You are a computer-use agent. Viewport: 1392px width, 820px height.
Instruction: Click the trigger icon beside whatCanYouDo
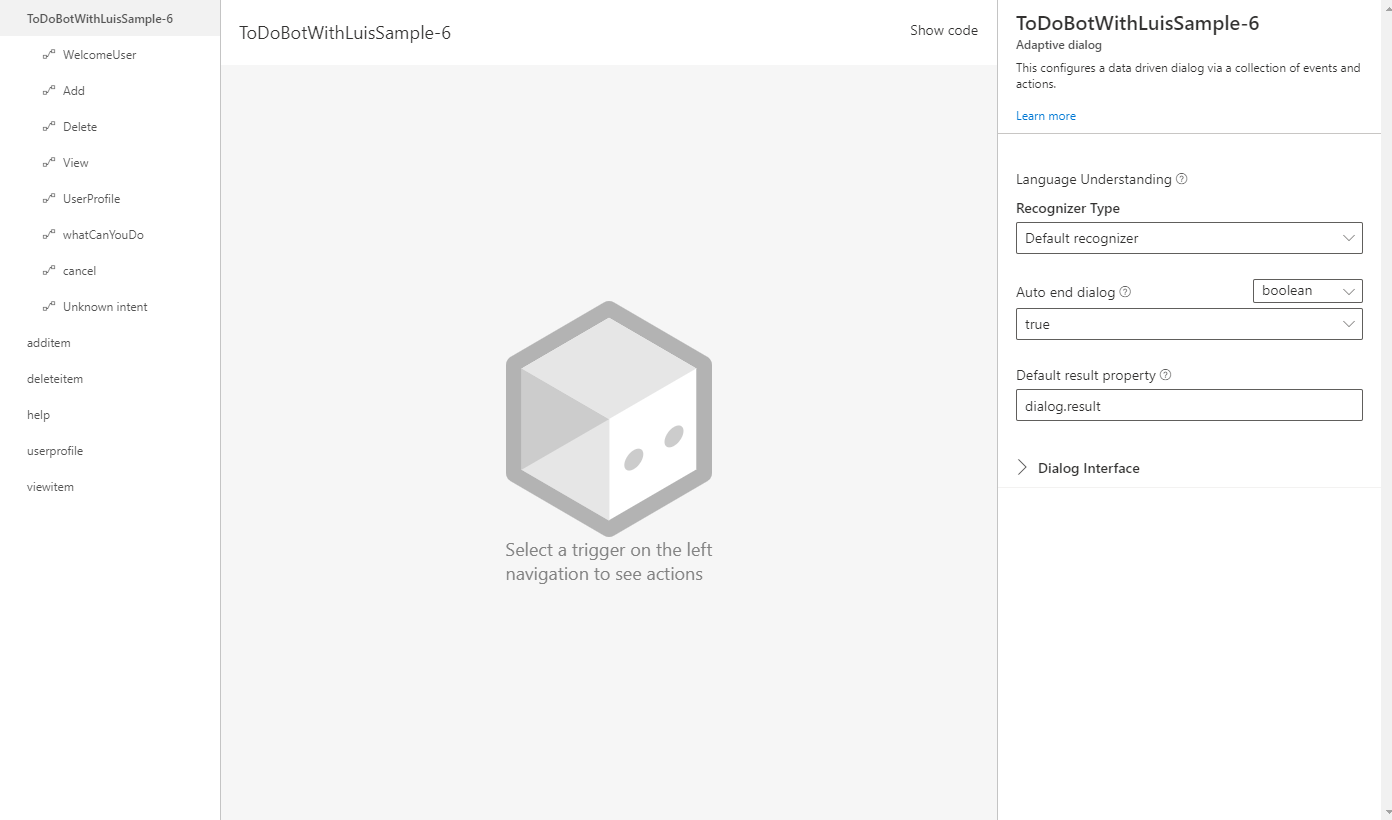[x=49, y=235]
